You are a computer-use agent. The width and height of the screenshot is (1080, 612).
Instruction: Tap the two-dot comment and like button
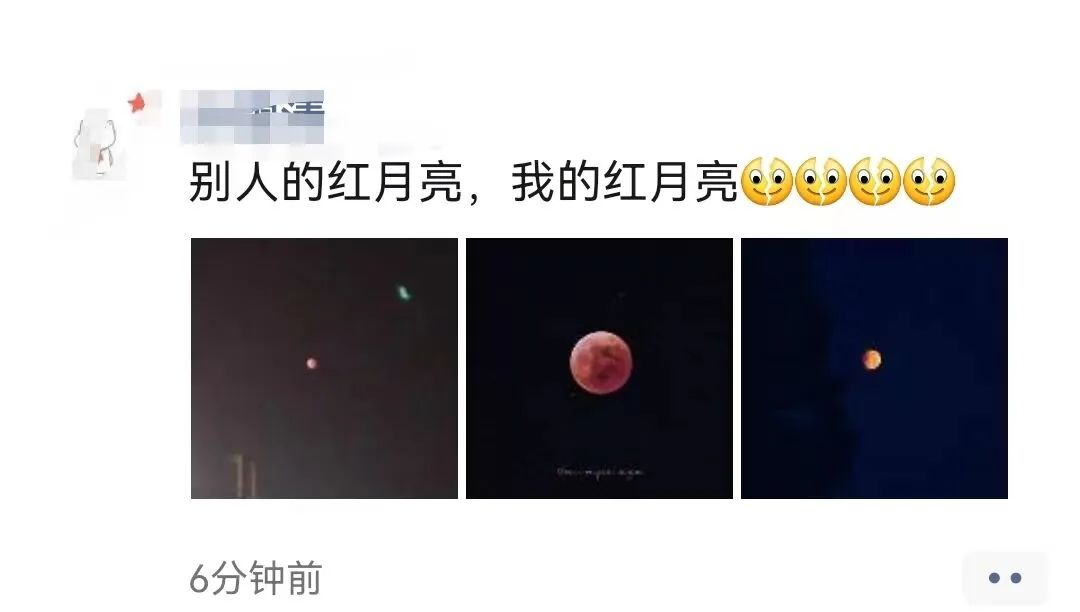[x=1005, y=578]
